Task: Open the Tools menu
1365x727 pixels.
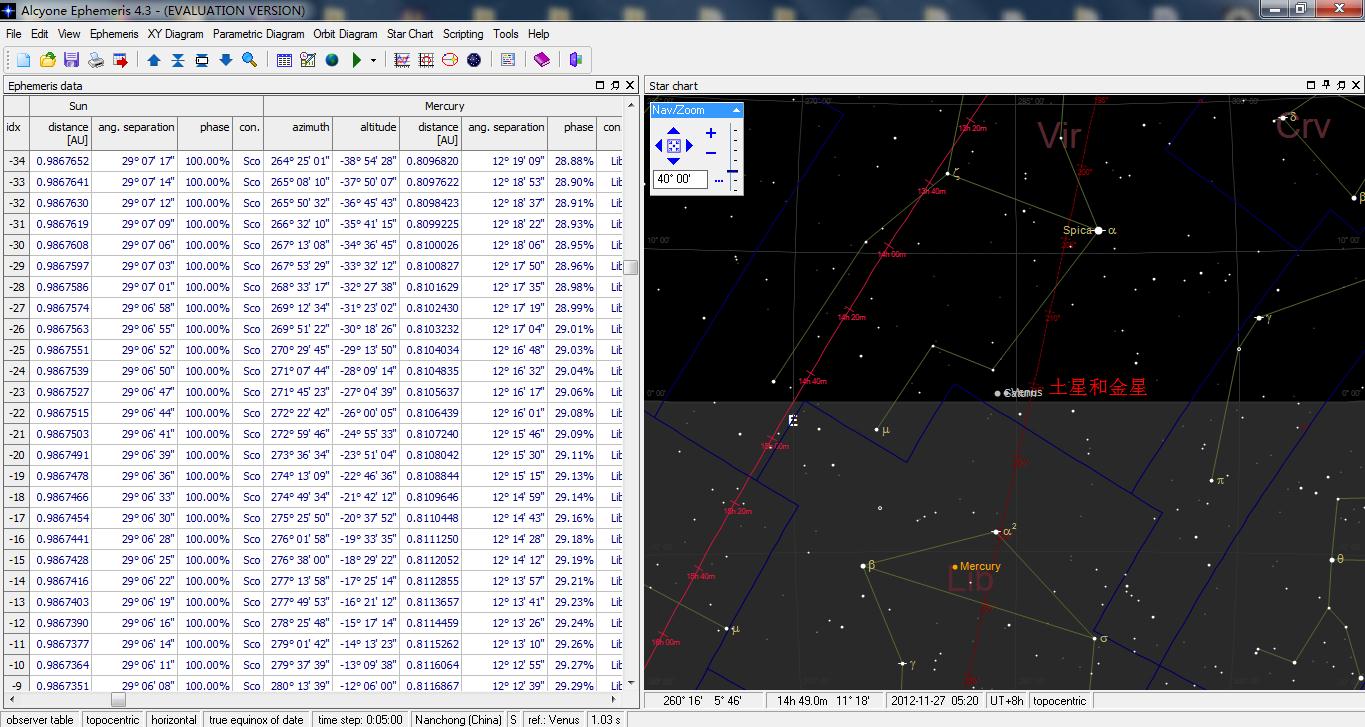Action: click(x=506, y=33)
